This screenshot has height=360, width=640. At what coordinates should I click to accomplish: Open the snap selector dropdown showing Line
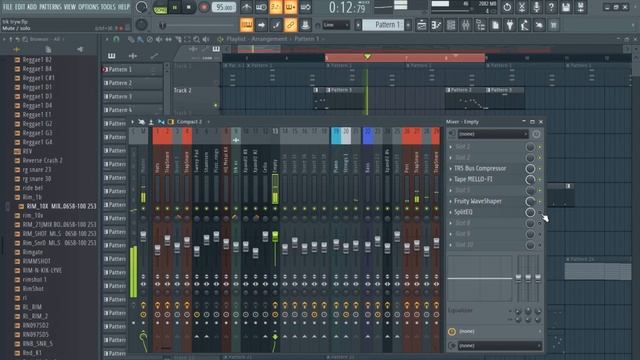(x=336, y=25)
